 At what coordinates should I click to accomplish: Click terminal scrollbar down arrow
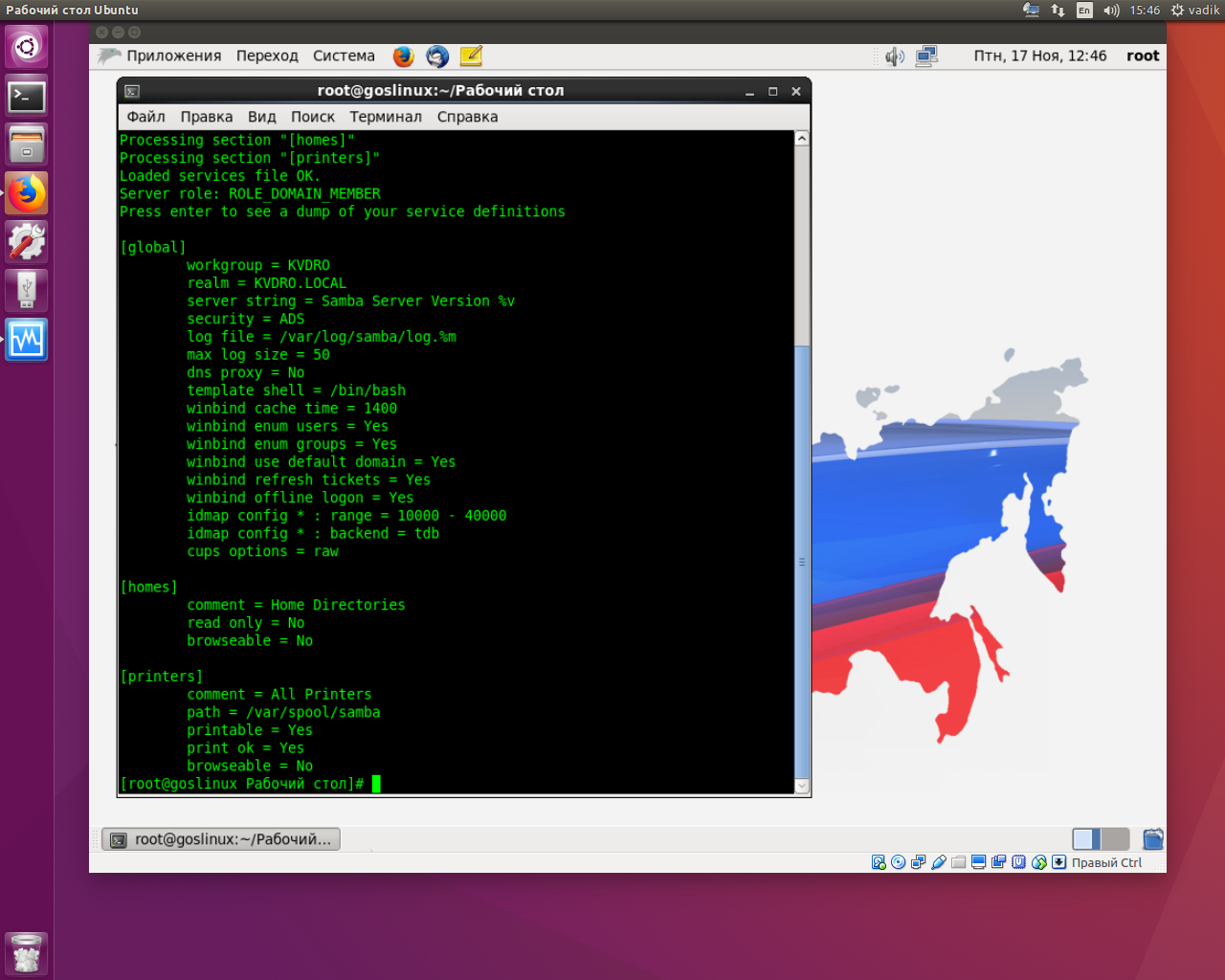coord(802,786)
